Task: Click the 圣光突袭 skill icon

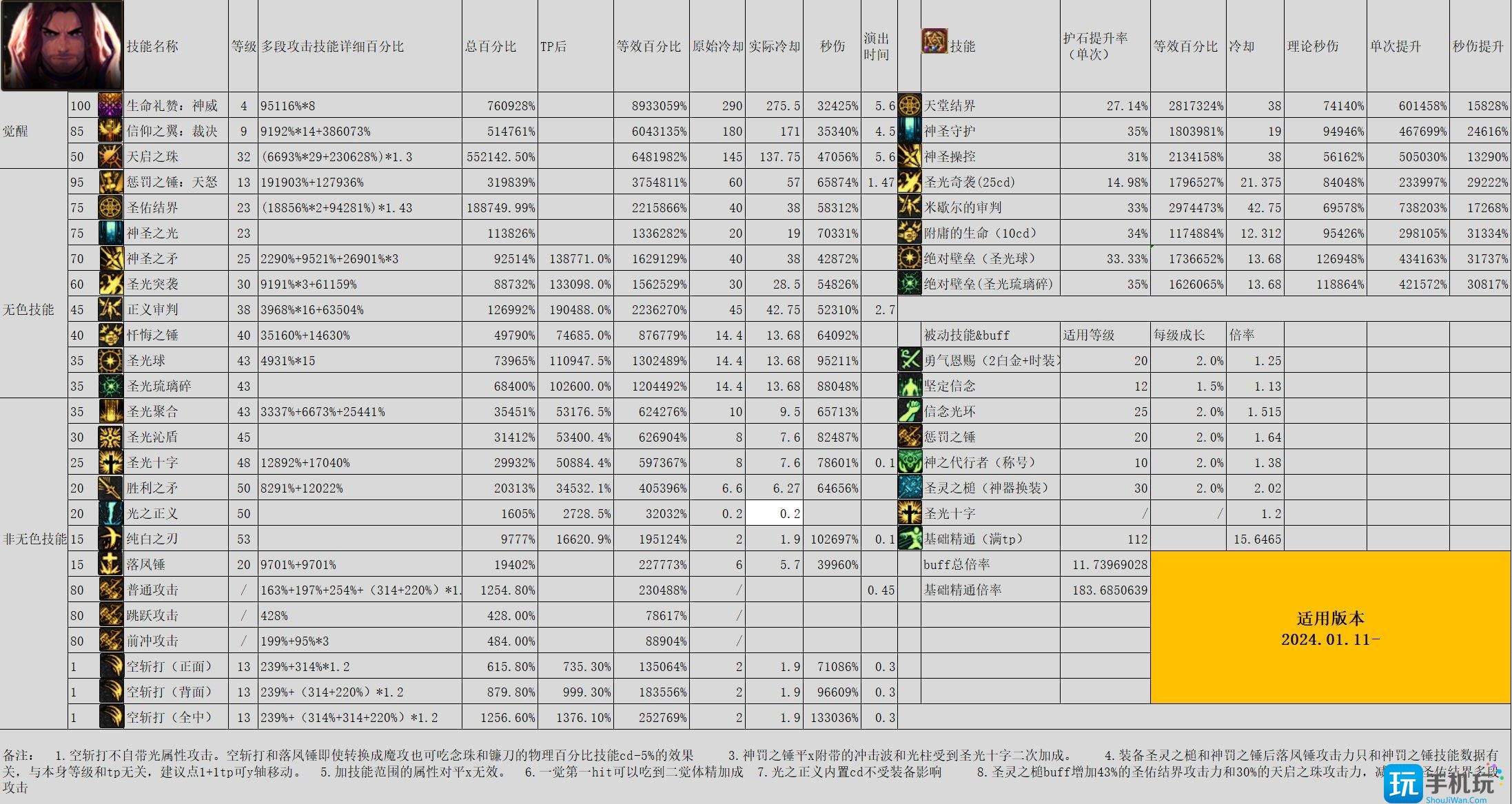Action: 110,284
